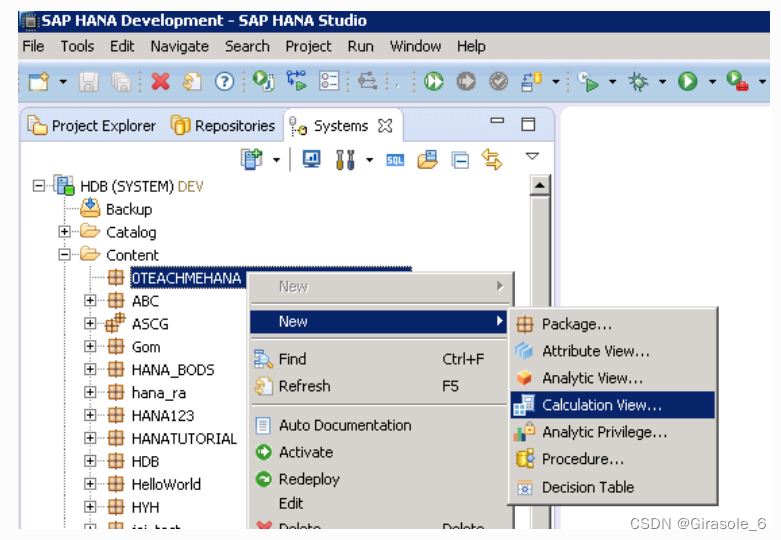Screen dimensions: 781x540
Task: Click the External Tools run icon with toolbox
Action: [737, 81]
